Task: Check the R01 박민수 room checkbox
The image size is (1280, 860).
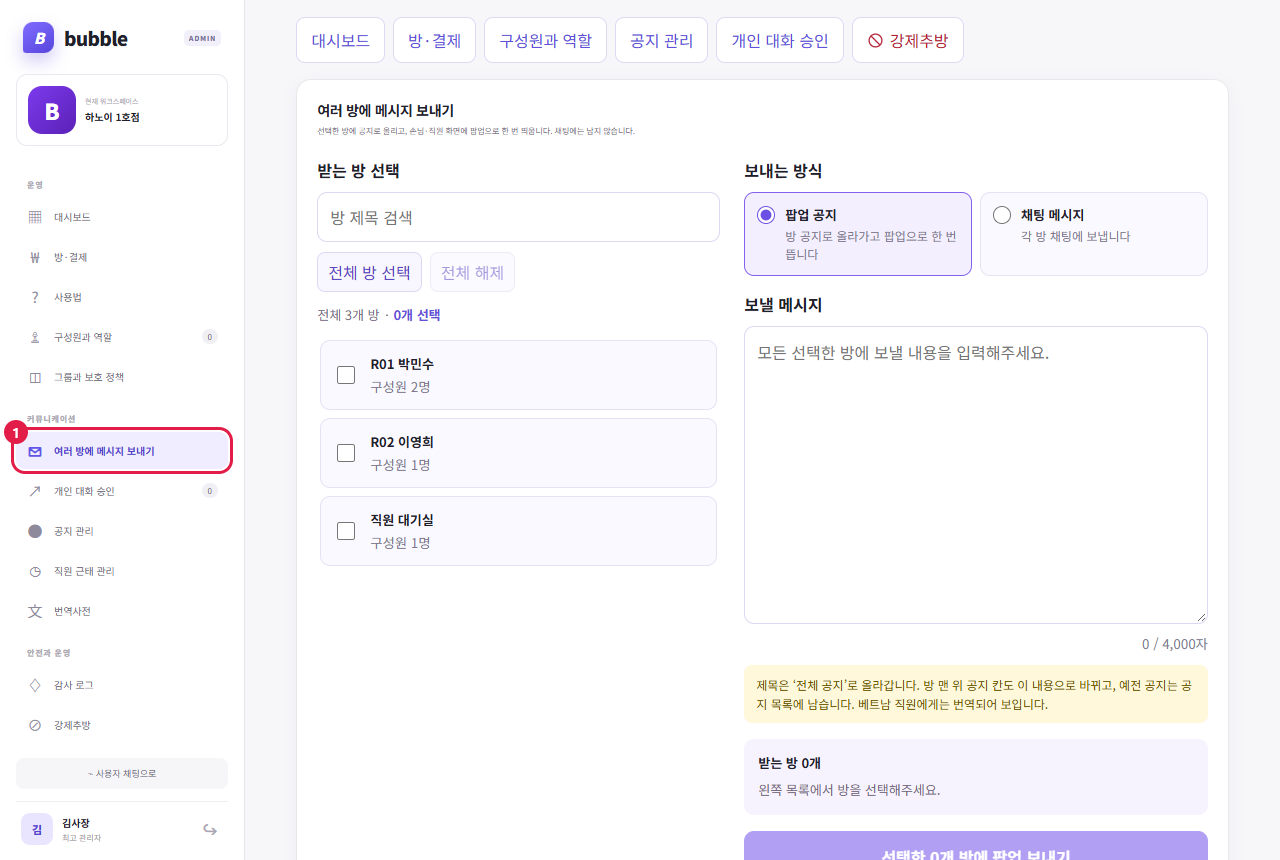Action: pyautogui.click(x=346, y=375)
